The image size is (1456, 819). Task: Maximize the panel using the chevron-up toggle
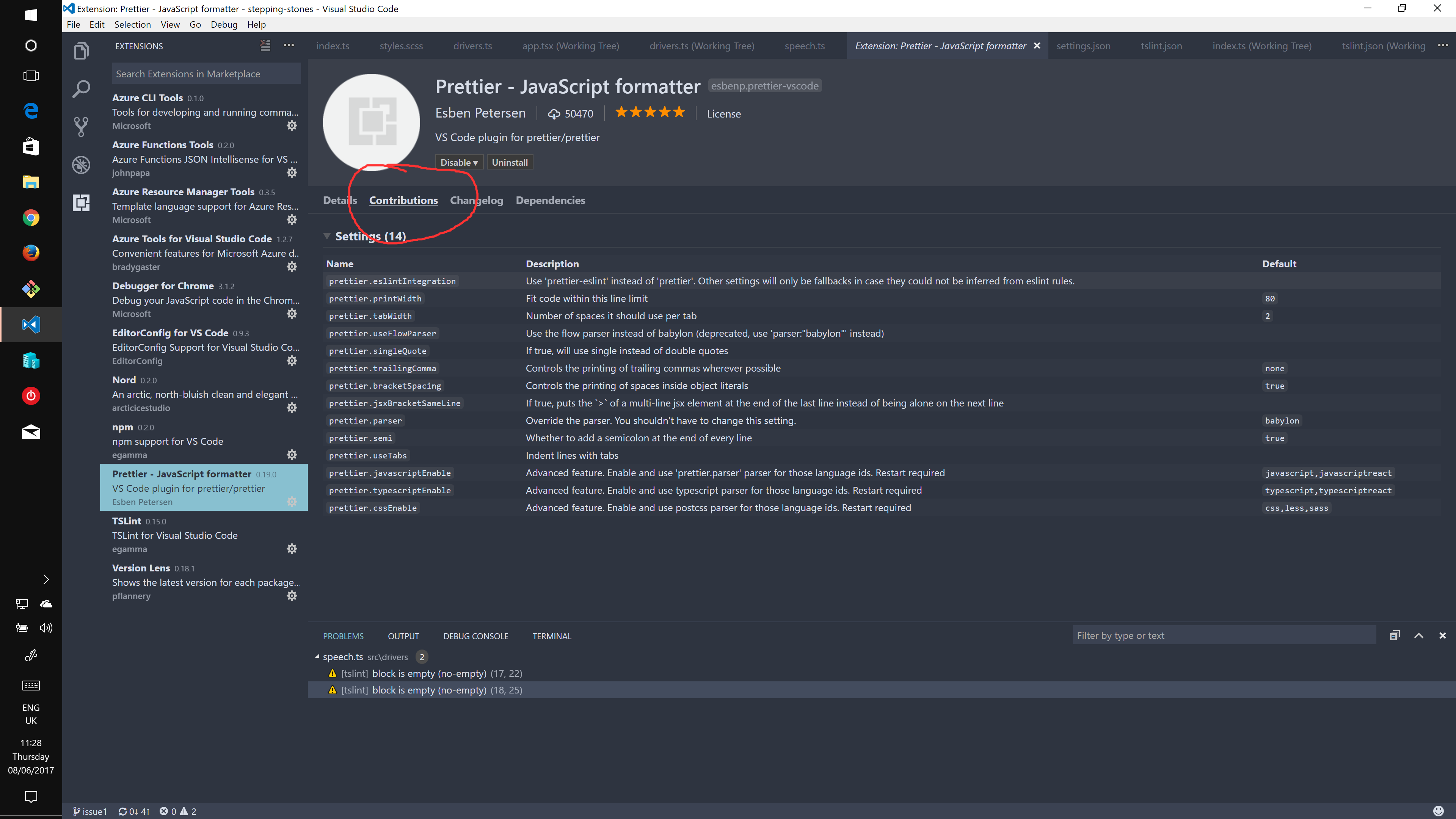(1419, 635)
